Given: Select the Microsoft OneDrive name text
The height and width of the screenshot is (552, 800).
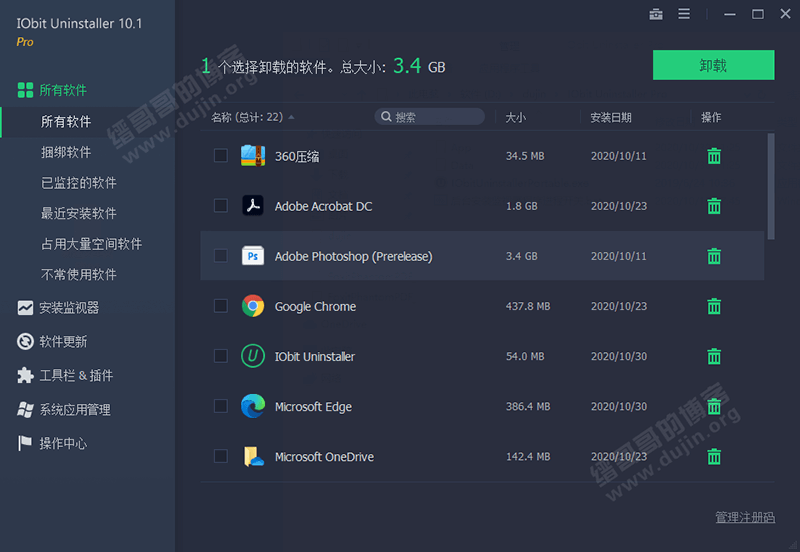Looking at the screenshot, I should click(324, 457).
